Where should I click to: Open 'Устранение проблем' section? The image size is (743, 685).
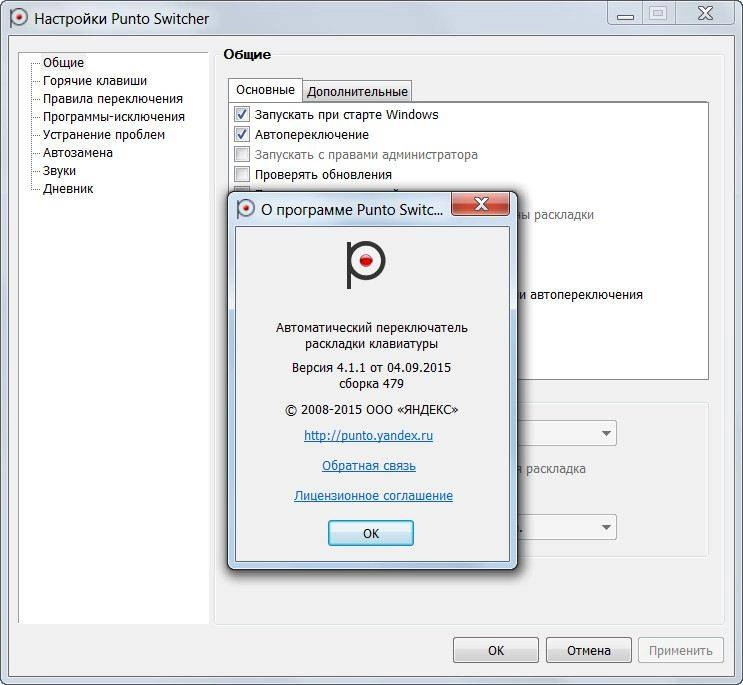point(104,135)
